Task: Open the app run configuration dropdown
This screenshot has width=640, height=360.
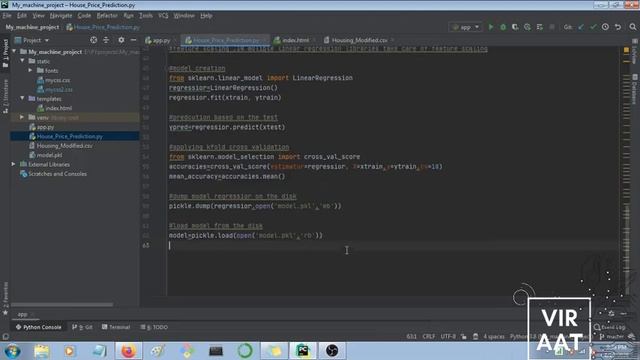Action: [466, 27]
